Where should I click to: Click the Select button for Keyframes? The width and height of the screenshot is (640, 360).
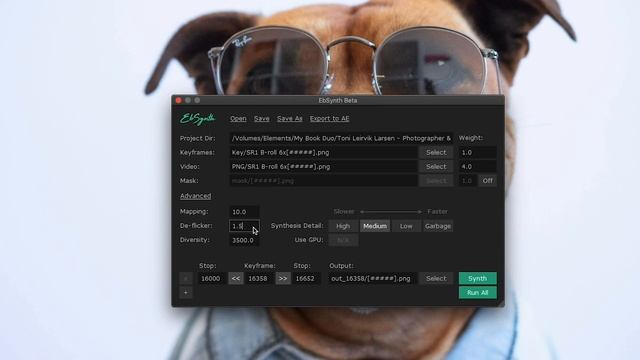tap(436, 152)
